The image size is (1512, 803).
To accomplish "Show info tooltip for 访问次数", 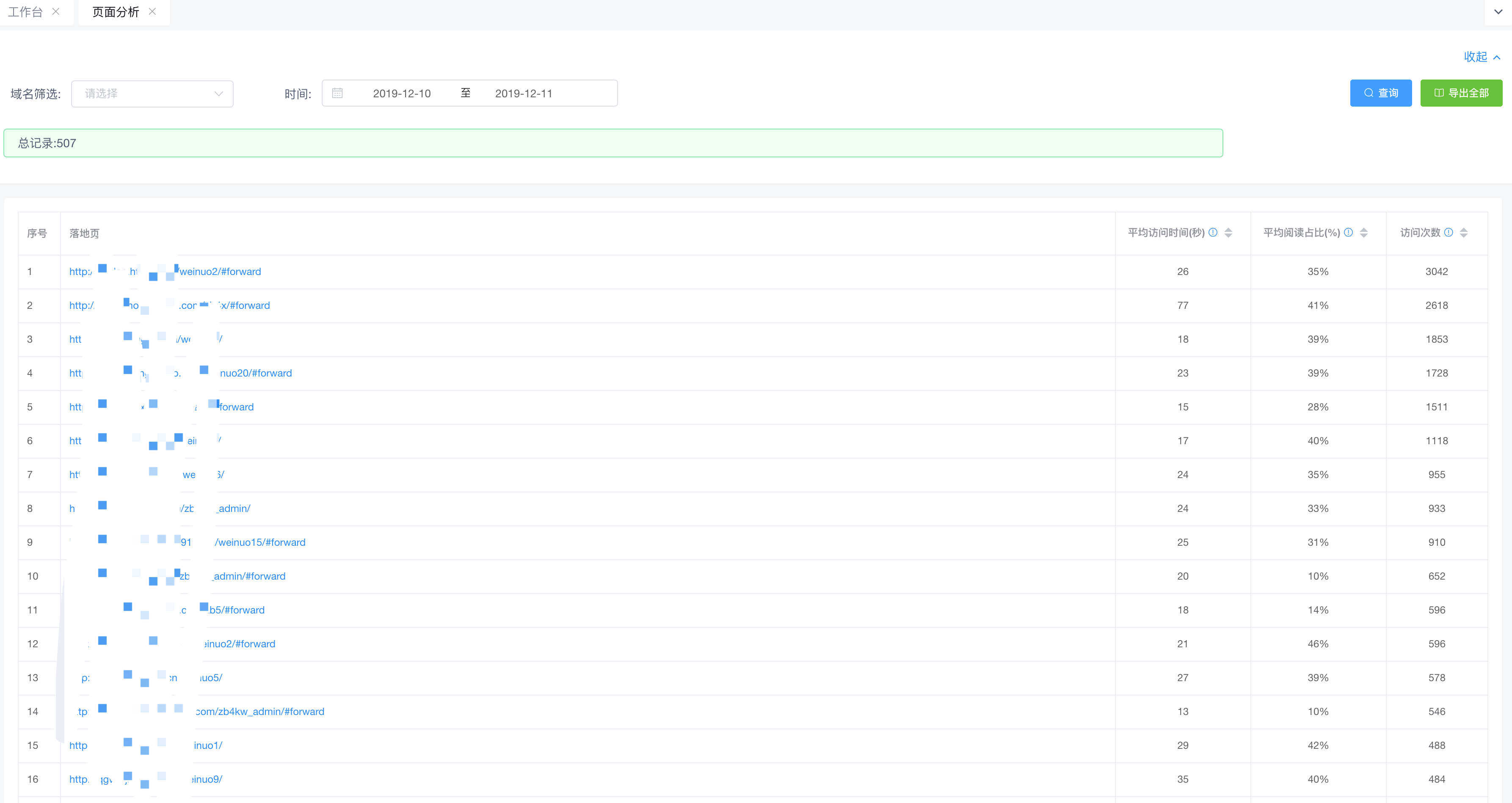I will tap(1448, 232).
